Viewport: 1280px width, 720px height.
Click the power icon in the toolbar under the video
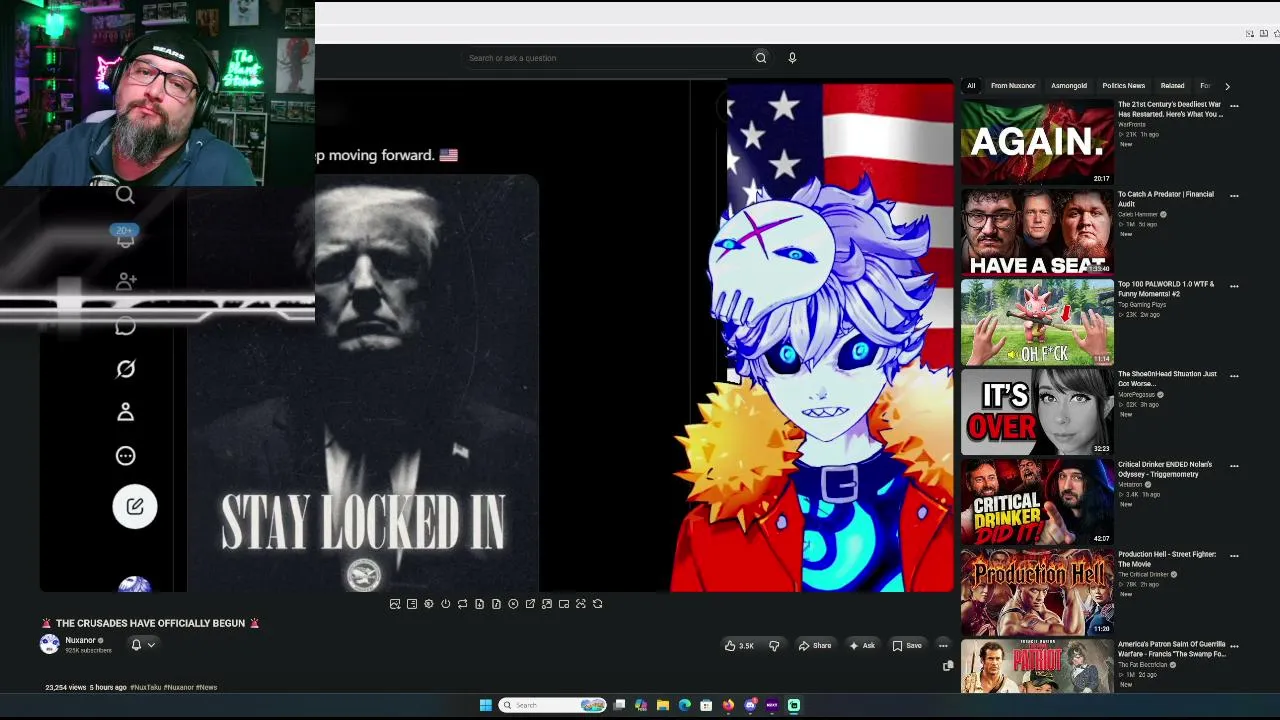tap(446, 604)
